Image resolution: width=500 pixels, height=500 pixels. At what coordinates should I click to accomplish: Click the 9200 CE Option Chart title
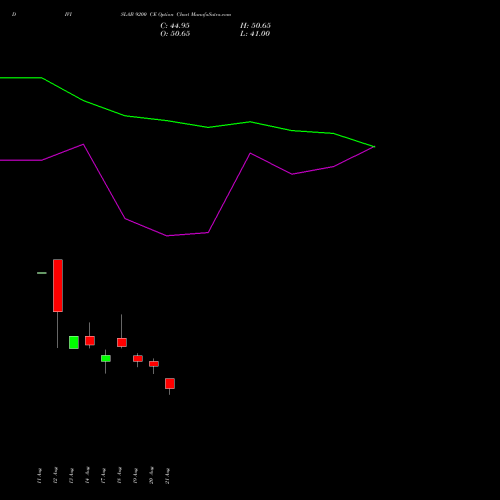[x=176, y=15]
